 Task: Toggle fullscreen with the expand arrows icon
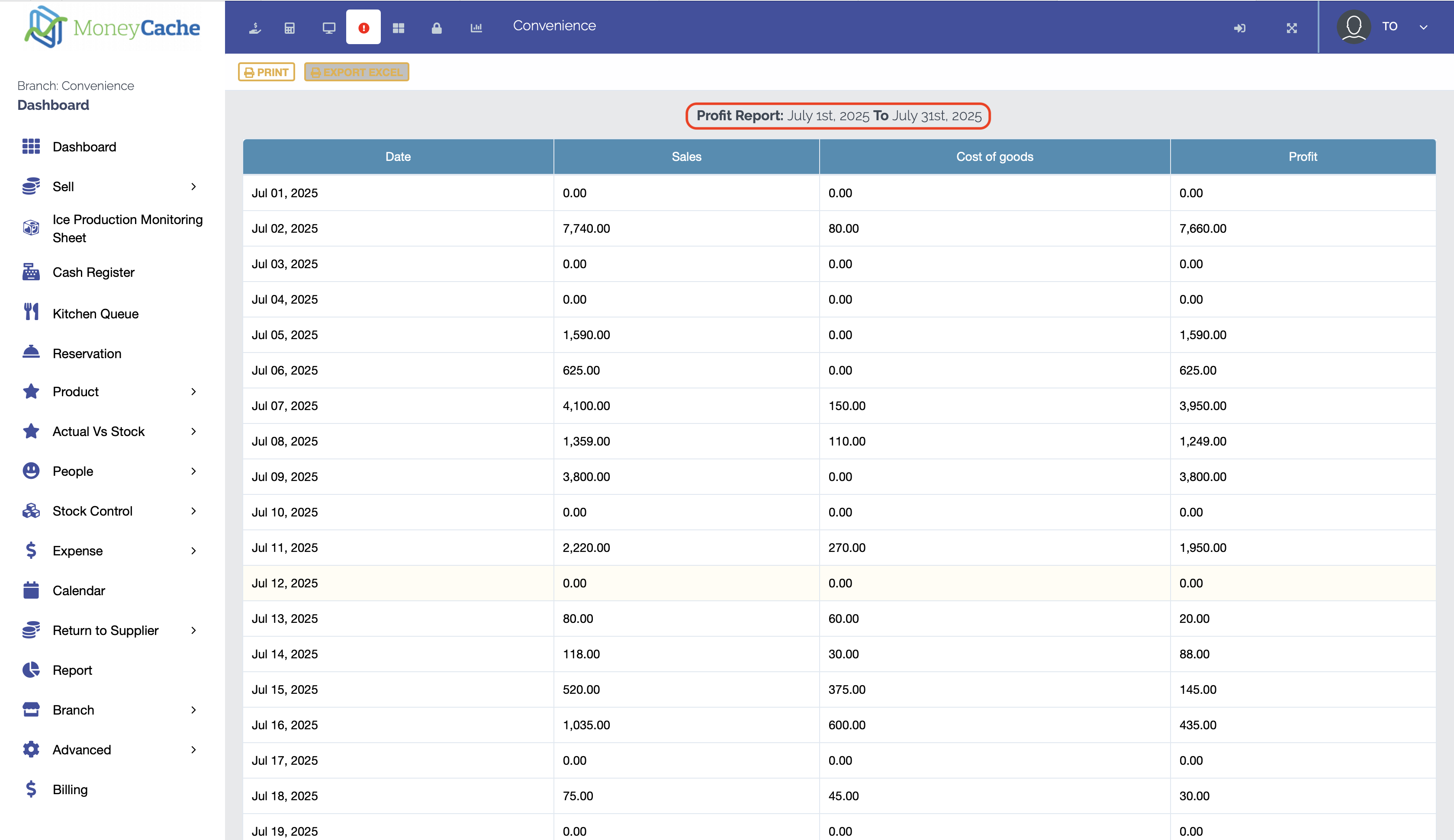pos(1292,28)
